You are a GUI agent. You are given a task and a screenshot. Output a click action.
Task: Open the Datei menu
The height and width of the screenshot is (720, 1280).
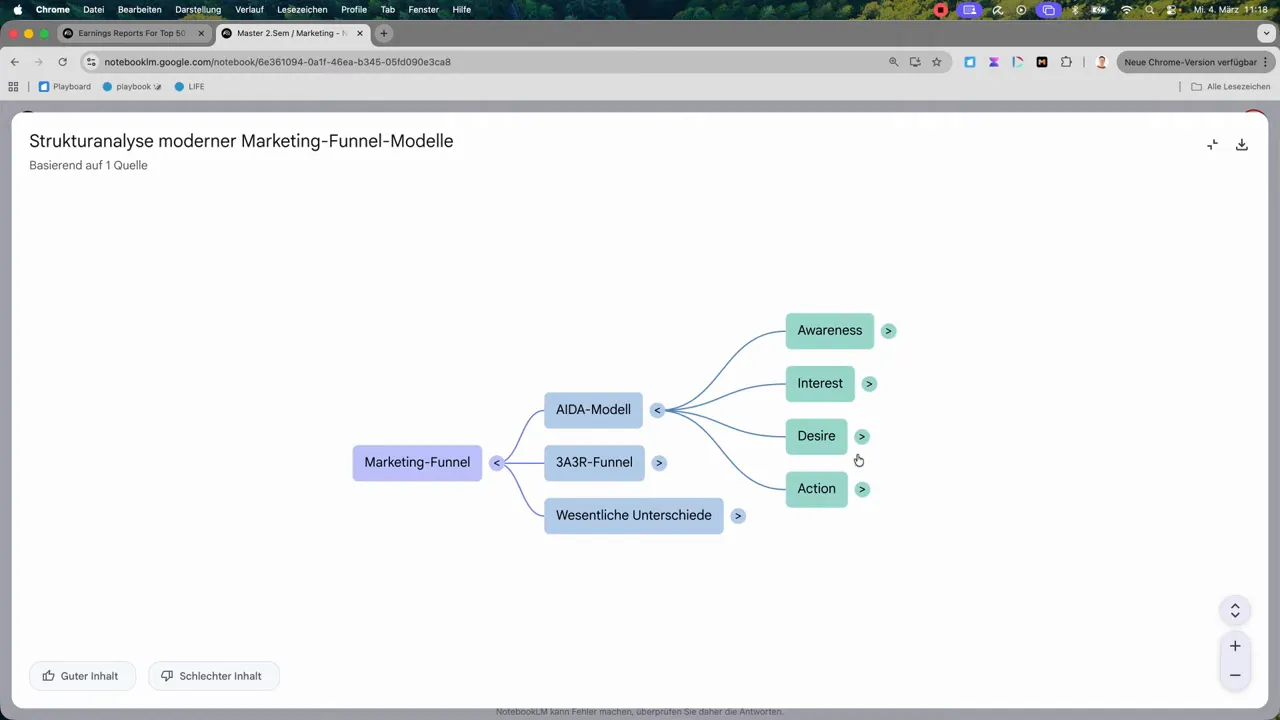[x=93, y=10]
